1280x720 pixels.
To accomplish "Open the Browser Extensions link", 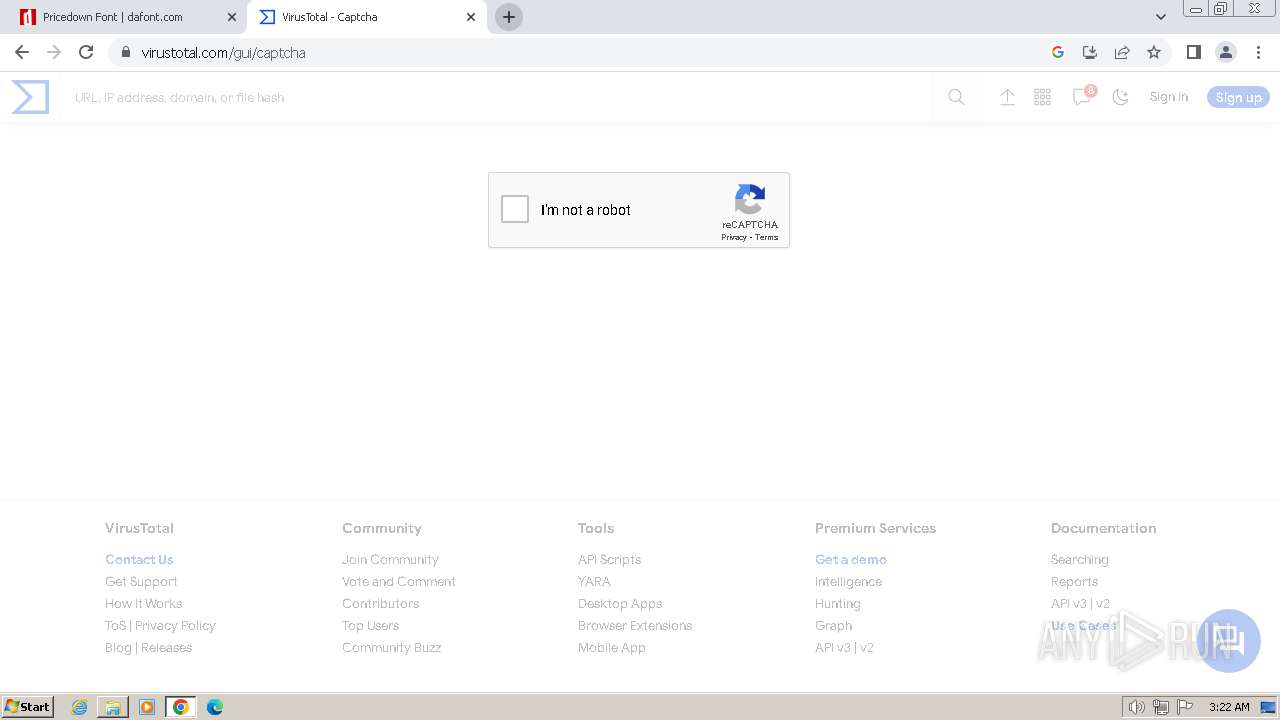I will click(635, 625).
